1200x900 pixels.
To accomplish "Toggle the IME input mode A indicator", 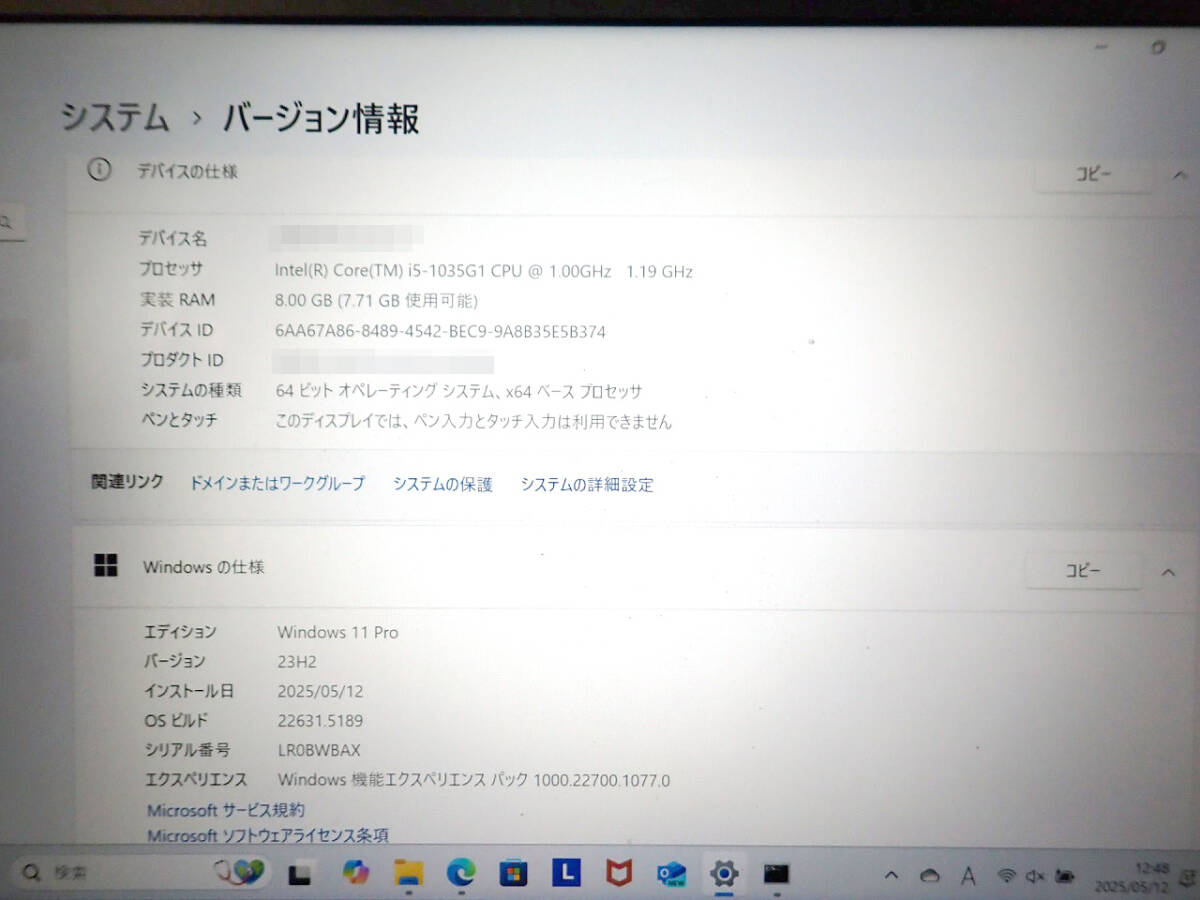I will [x=967, y=876].
